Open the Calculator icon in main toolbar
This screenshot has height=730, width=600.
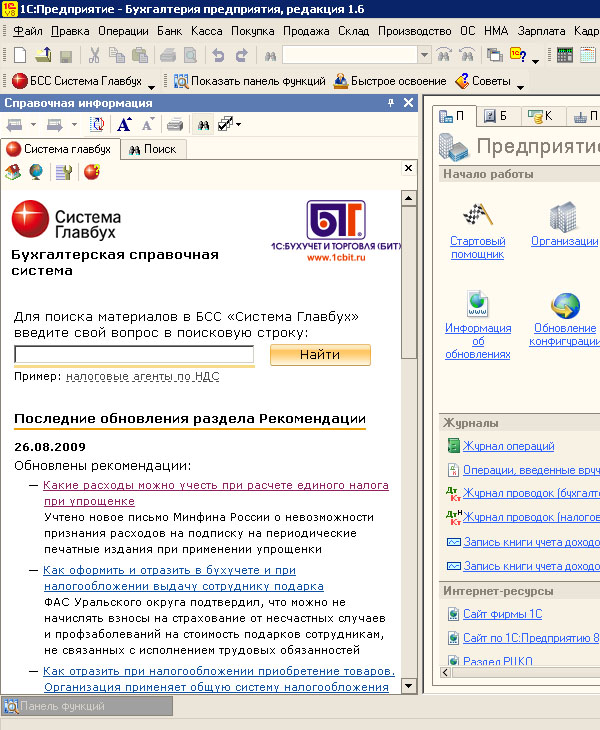(565, 55)
